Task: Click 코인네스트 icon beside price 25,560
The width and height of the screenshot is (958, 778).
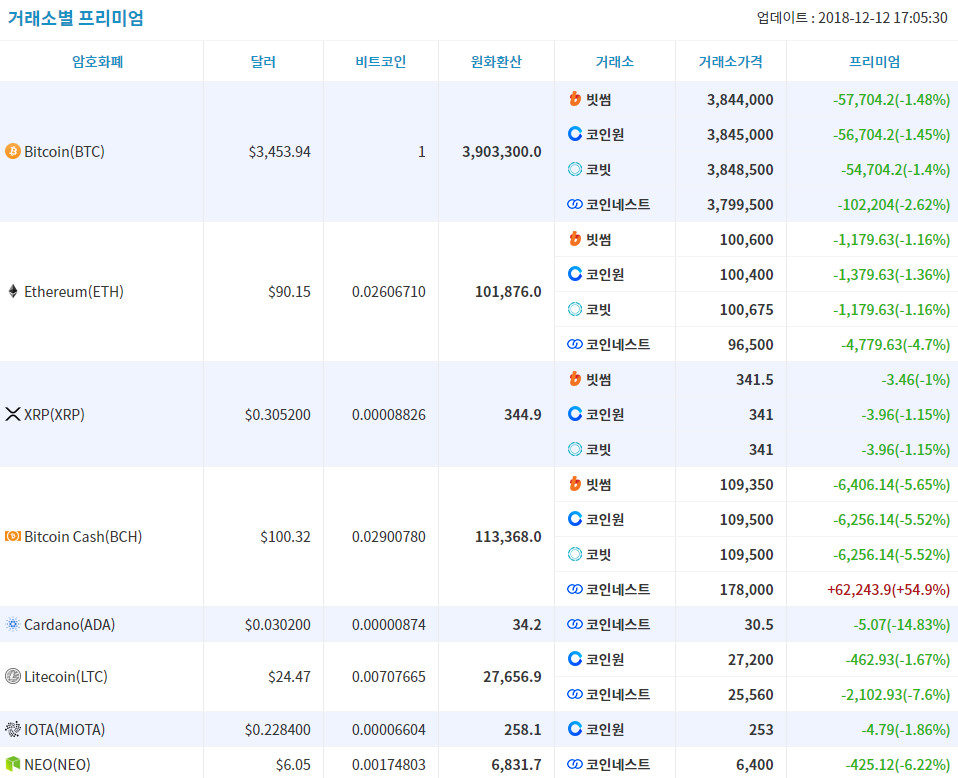Action: coord(575,694)
